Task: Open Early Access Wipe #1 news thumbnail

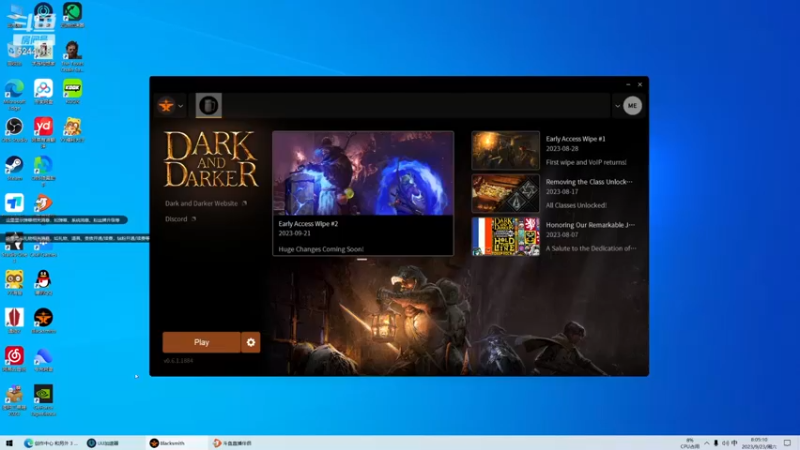Action: point(505,150)
